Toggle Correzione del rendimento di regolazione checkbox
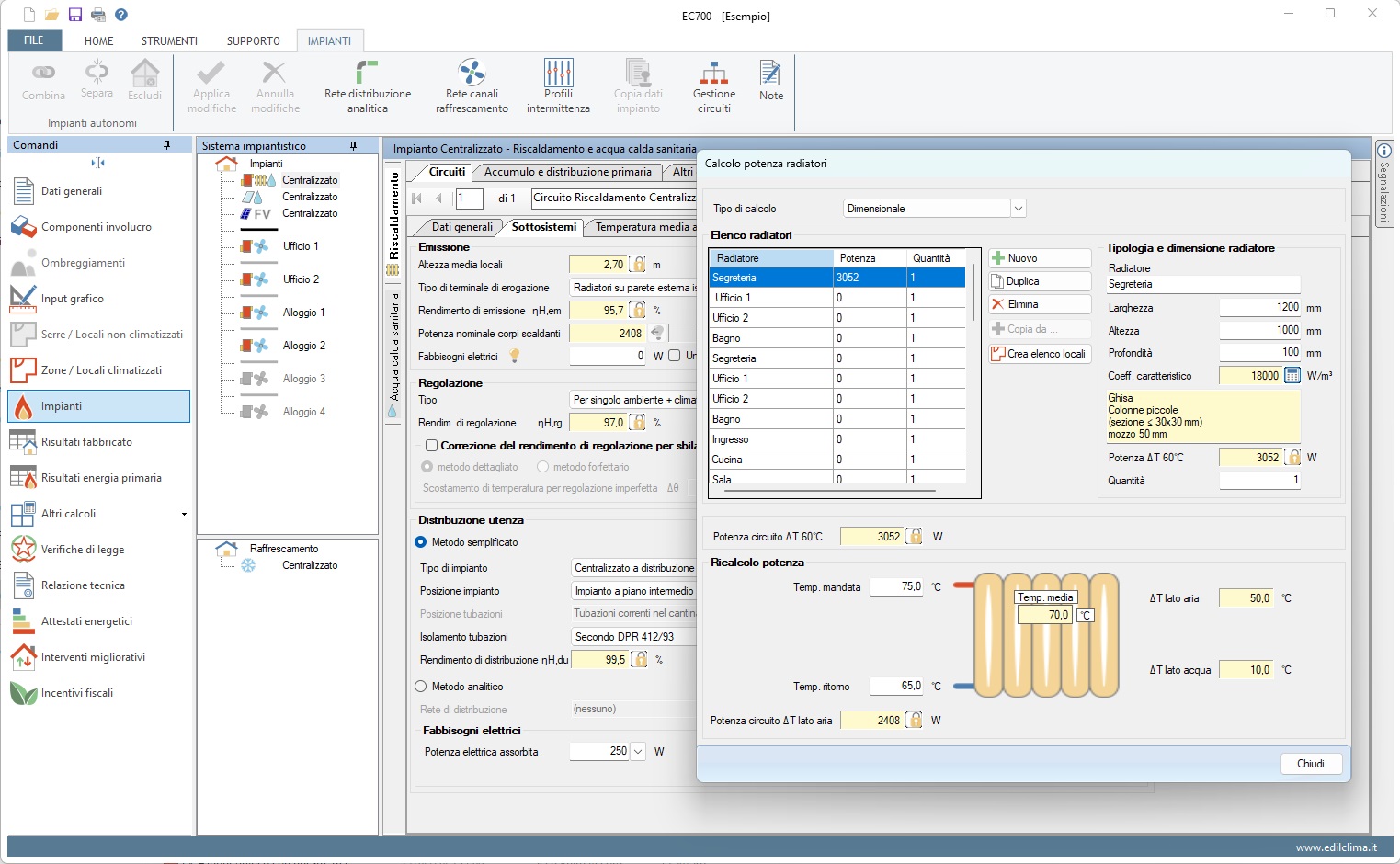The image size is (1400, 864). (431, 446)
